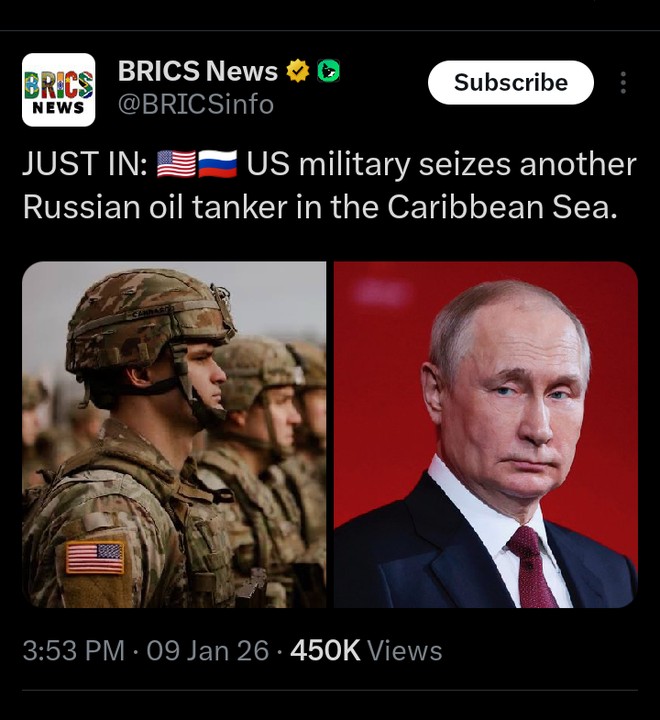
Task: Open the BRICS News profile avatar
Action: (58, 90)
